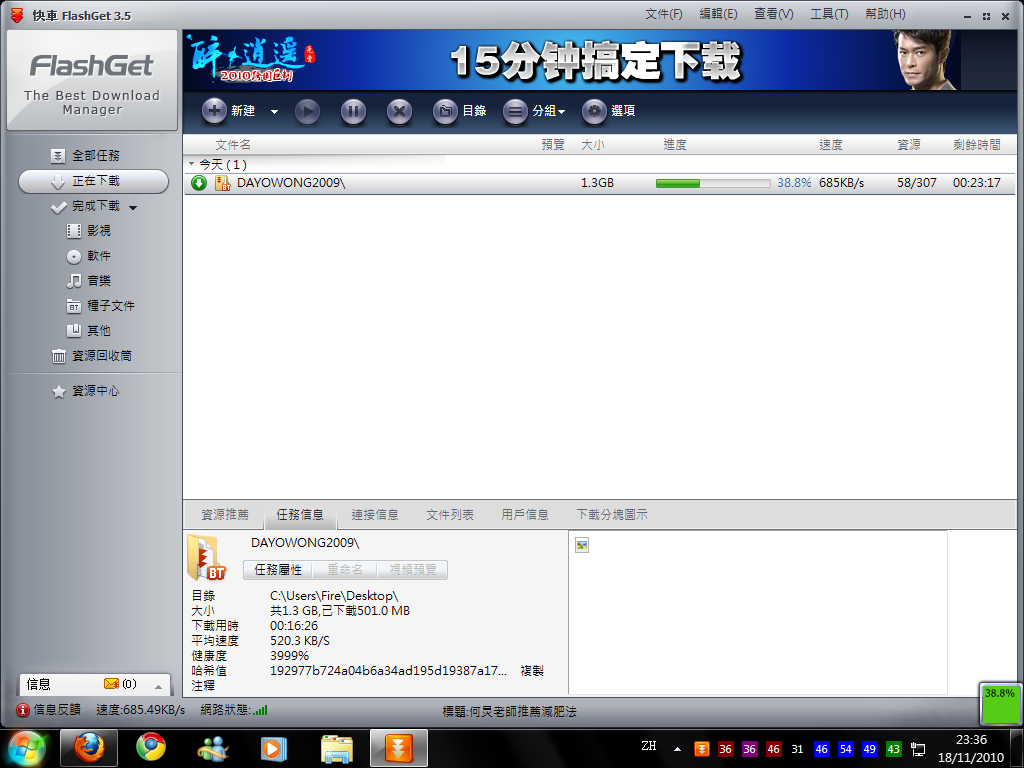Screen dimensions: 1024x768
Task: Sort by 大小 column header
Action: coord(593,145)
